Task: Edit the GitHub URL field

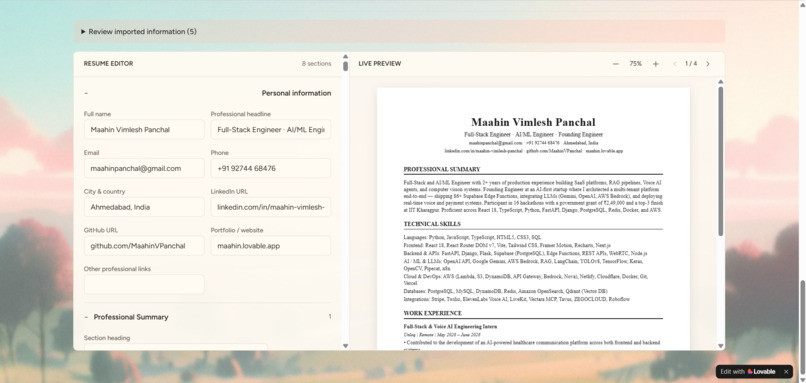Action: [x=144, y=246]
